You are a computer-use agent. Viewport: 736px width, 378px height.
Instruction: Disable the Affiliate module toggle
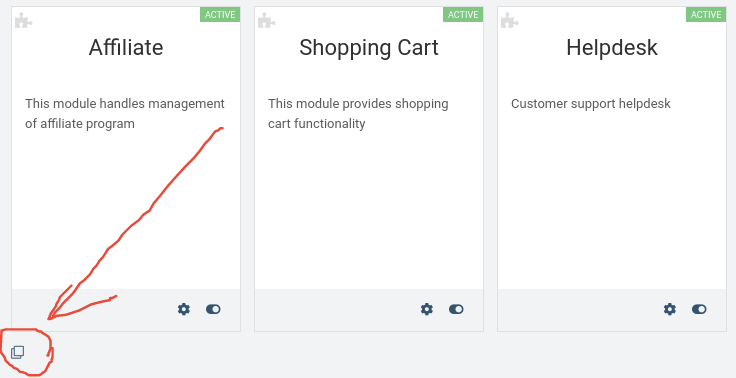pos(213,309)
